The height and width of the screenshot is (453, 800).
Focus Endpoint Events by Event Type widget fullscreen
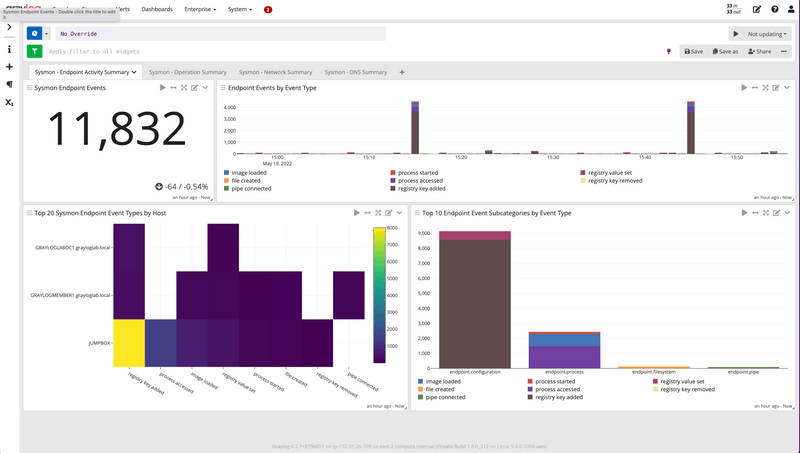click(765, 88)
